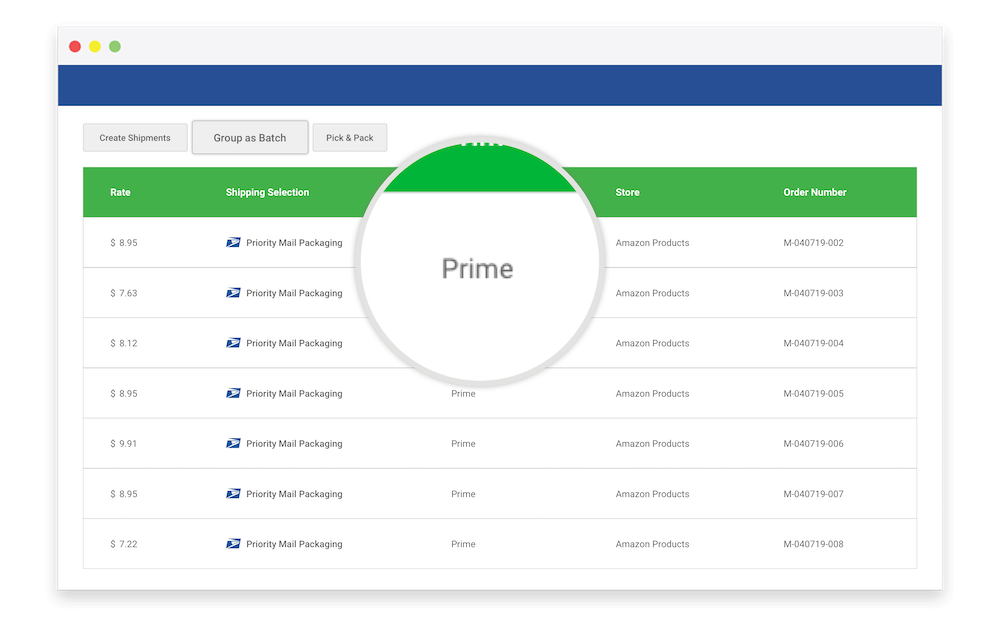Image resolution: width=1000 pixels, height=631 pixels.
Task: Sort by the Rate column header
Action: click(x=120, y=192)
